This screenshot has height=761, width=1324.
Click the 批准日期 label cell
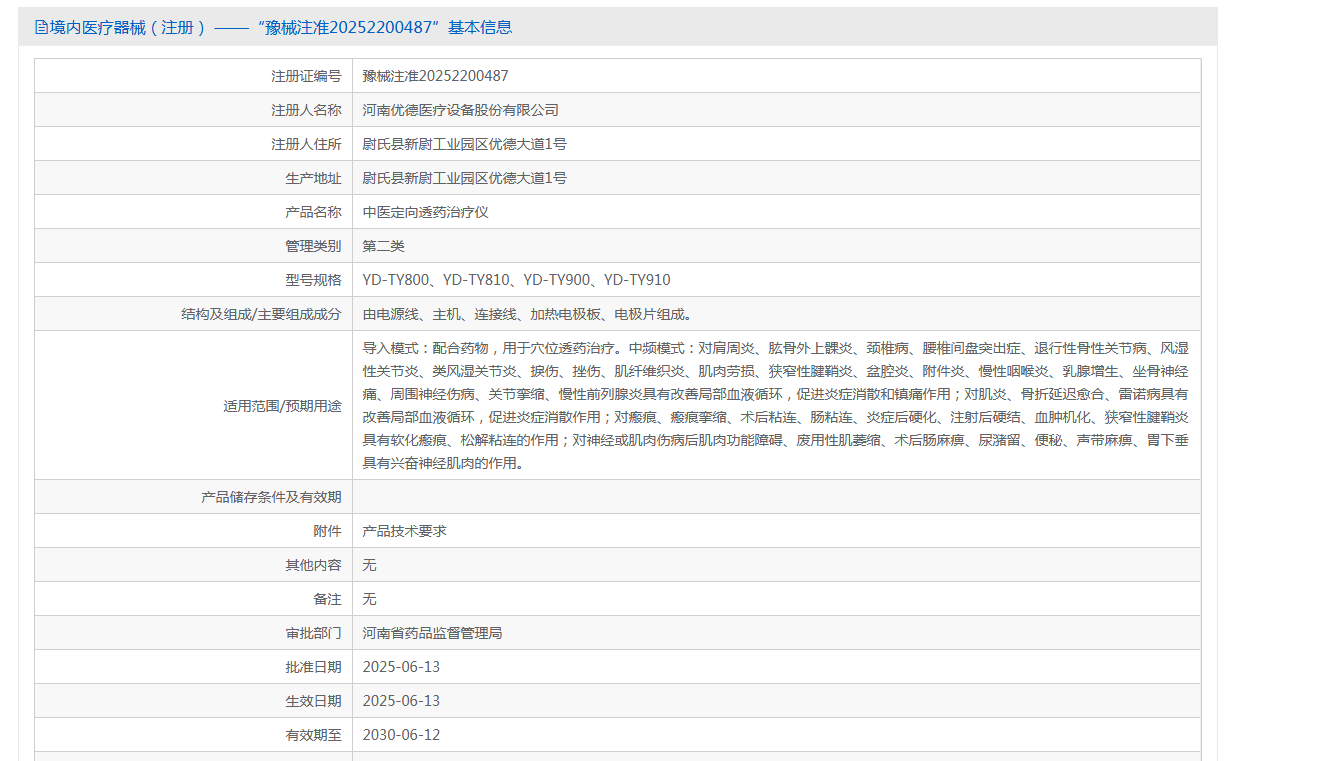194,667
